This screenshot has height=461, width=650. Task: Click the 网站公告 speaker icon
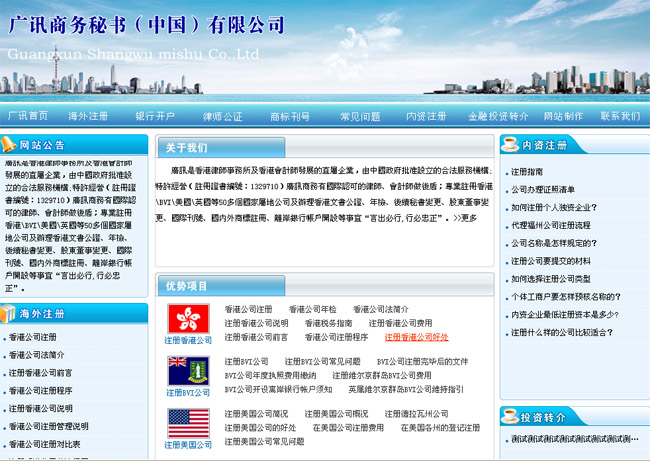point(12,145)
